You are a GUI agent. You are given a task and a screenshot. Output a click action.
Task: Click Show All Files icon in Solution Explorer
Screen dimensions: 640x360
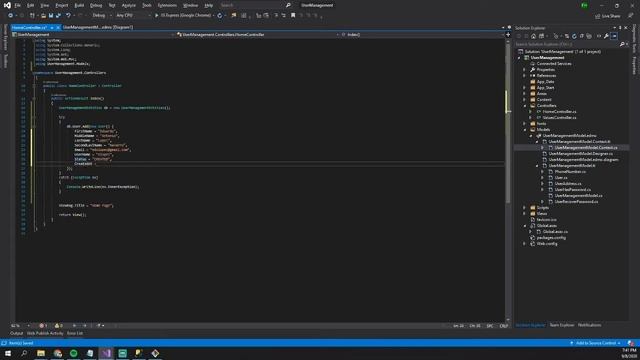(x=589, y=36)
